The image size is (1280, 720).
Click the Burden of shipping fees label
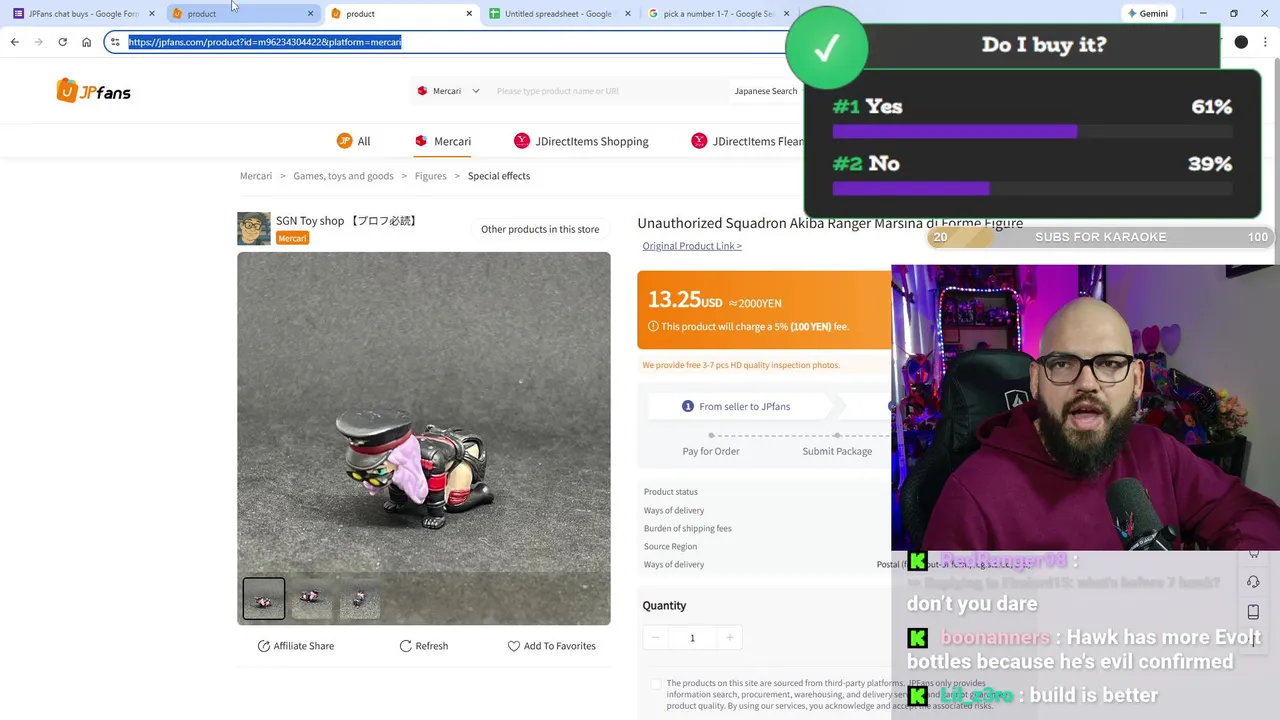(687, 528)
